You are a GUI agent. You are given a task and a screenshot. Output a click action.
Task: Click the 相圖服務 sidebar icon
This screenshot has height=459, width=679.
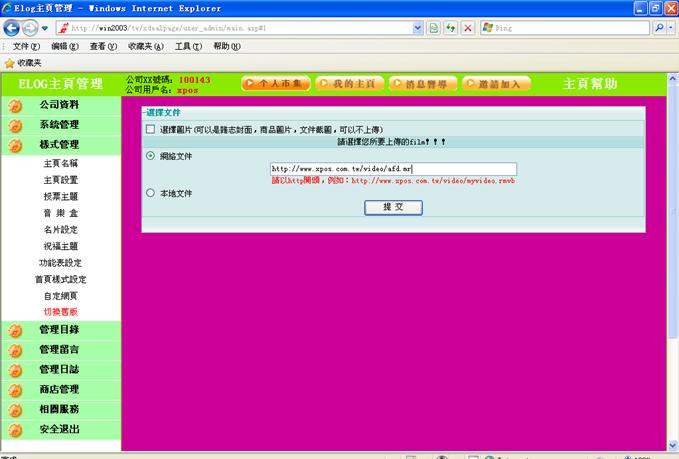pyautogui.click(x=15, y=410)
